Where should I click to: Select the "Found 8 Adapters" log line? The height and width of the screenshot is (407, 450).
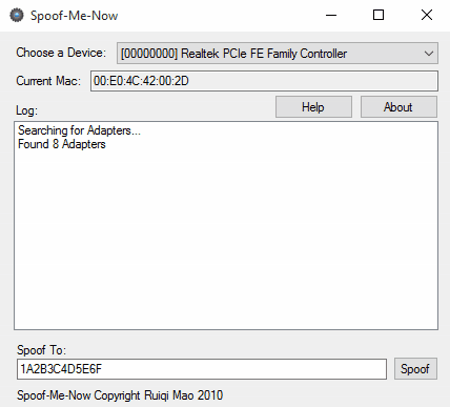point(62,144)
